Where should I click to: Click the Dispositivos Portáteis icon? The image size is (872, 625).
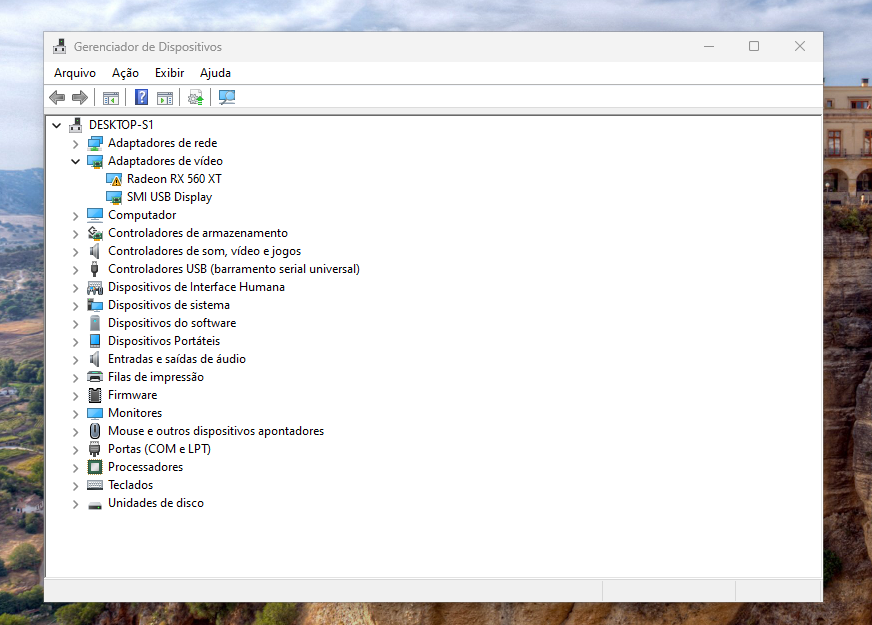coord(95,341)
